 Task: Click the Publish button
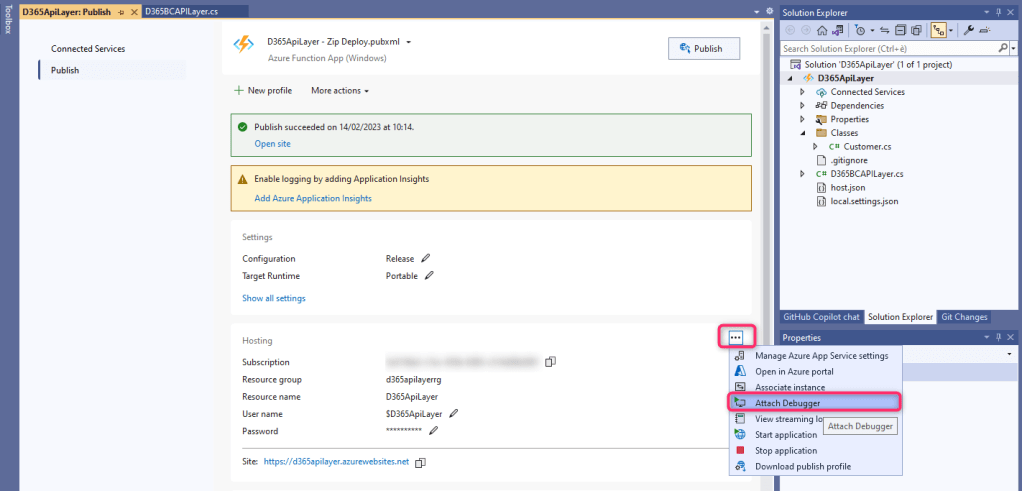[703, 48]
